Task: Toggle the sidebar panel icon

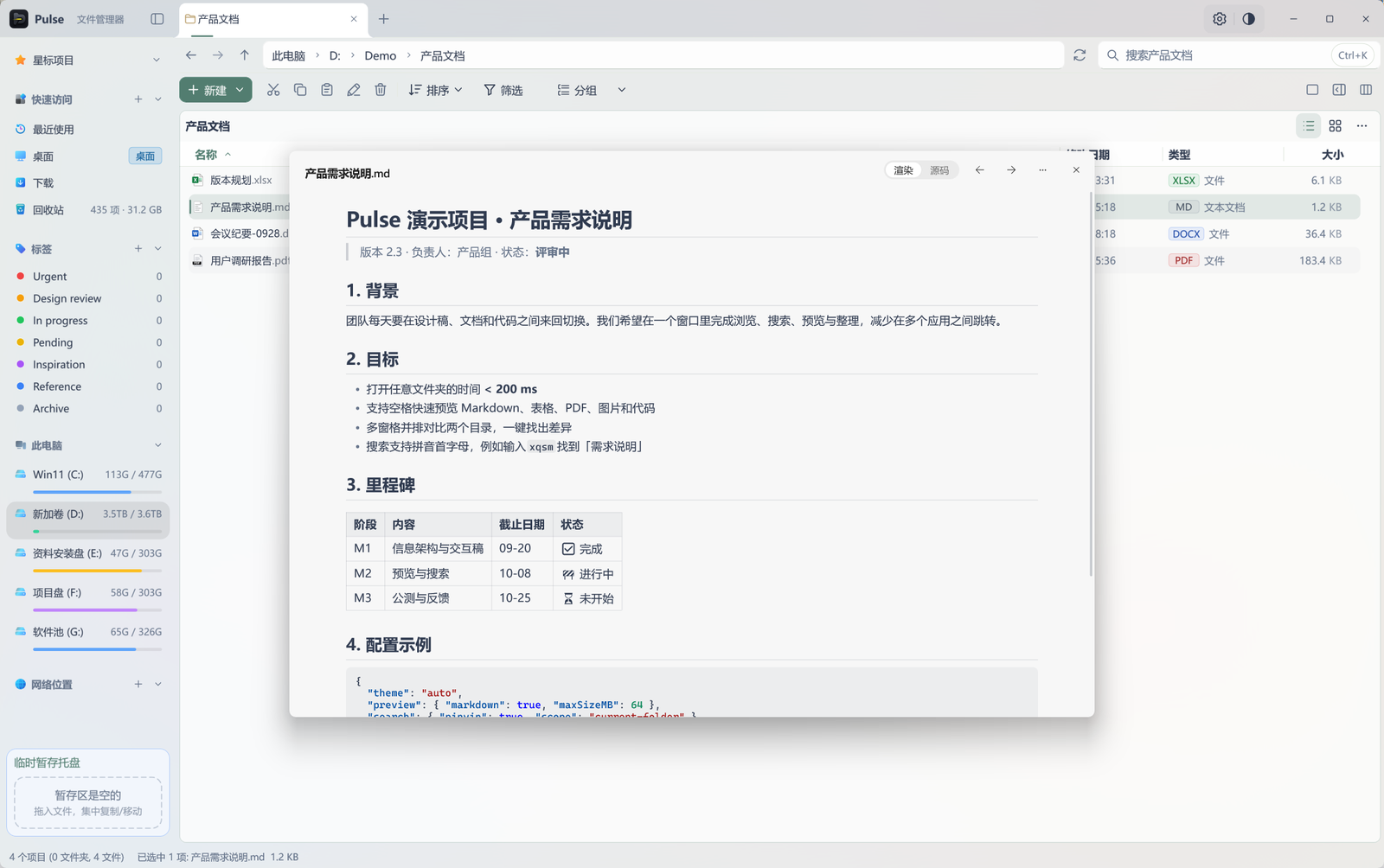Action: (157, 19)
